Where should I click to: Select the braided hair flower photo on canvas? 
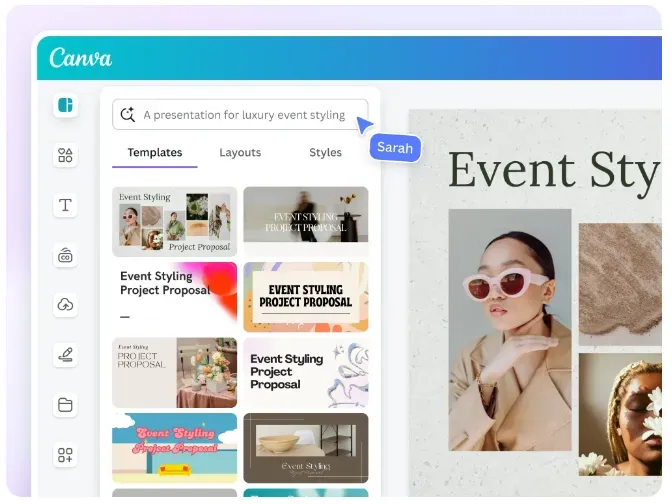pyautogui.click(x=620, y=414)
